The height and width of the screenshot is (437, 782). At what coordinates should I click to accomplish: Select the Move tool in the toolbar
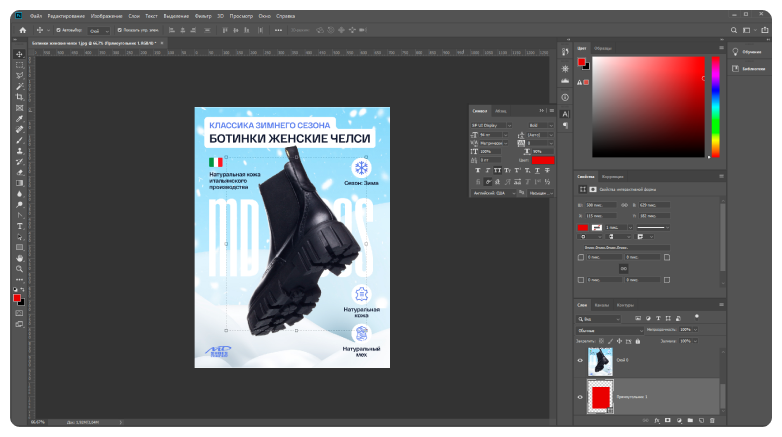pos(19,54)
